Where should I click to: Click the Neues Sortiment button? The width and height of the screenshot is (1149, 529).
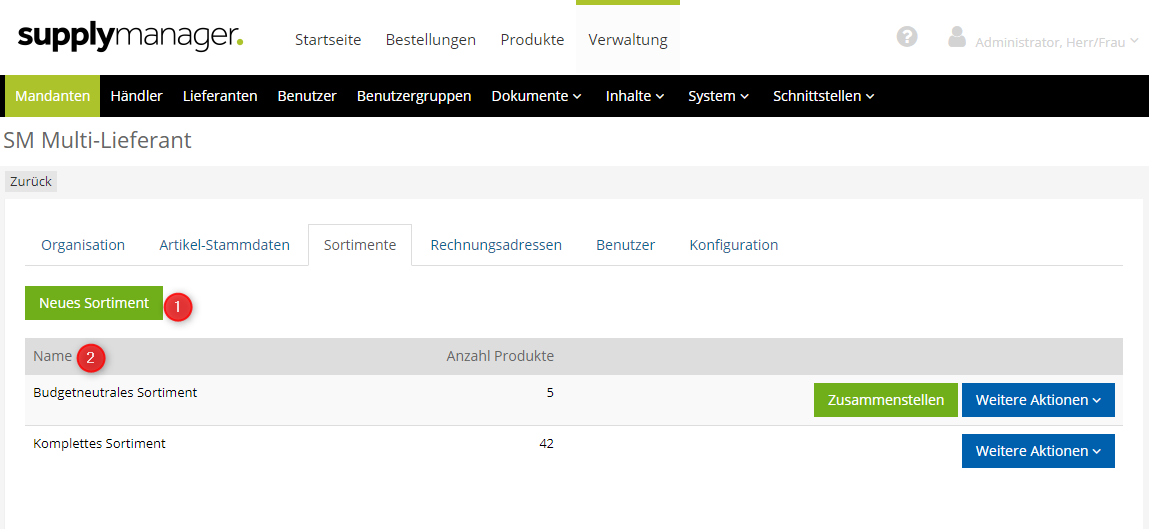coord(94,303)
